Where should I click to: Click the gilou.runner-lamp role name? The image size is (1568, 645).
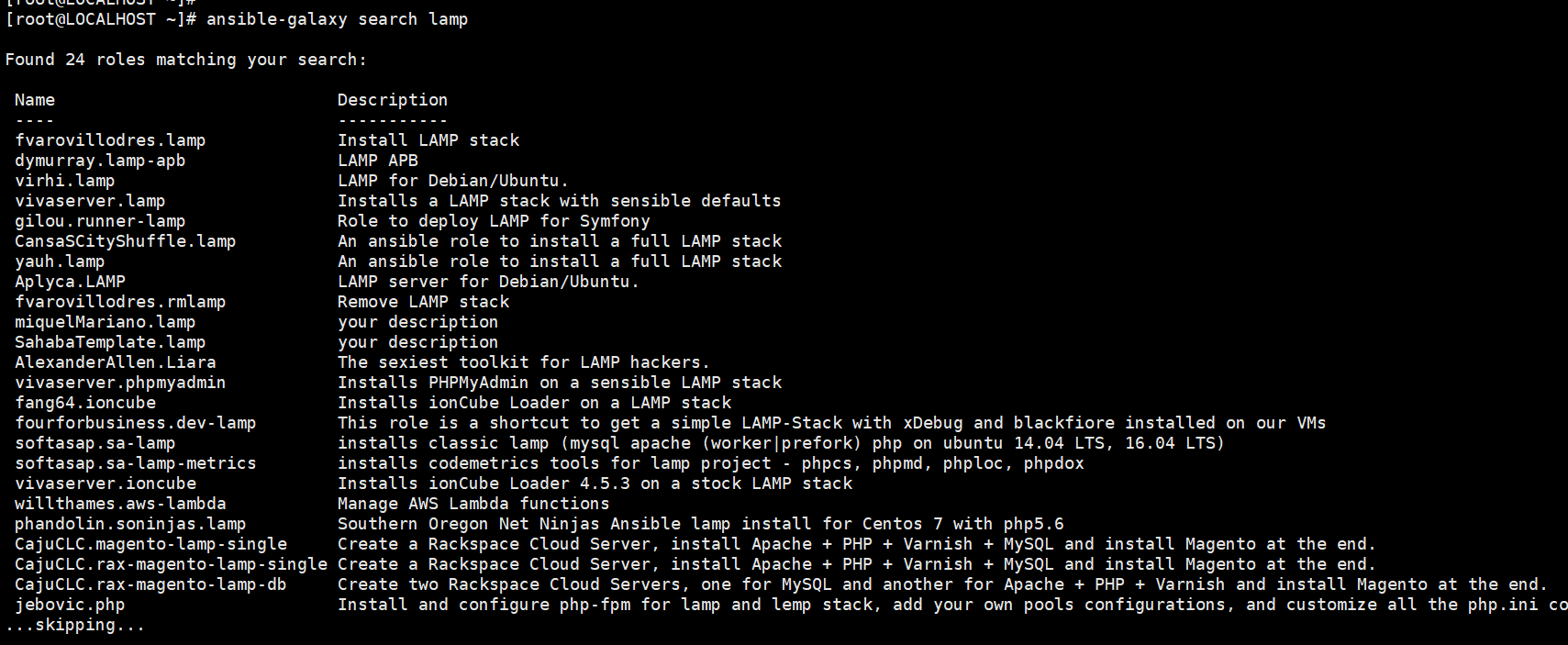point(100,221)
